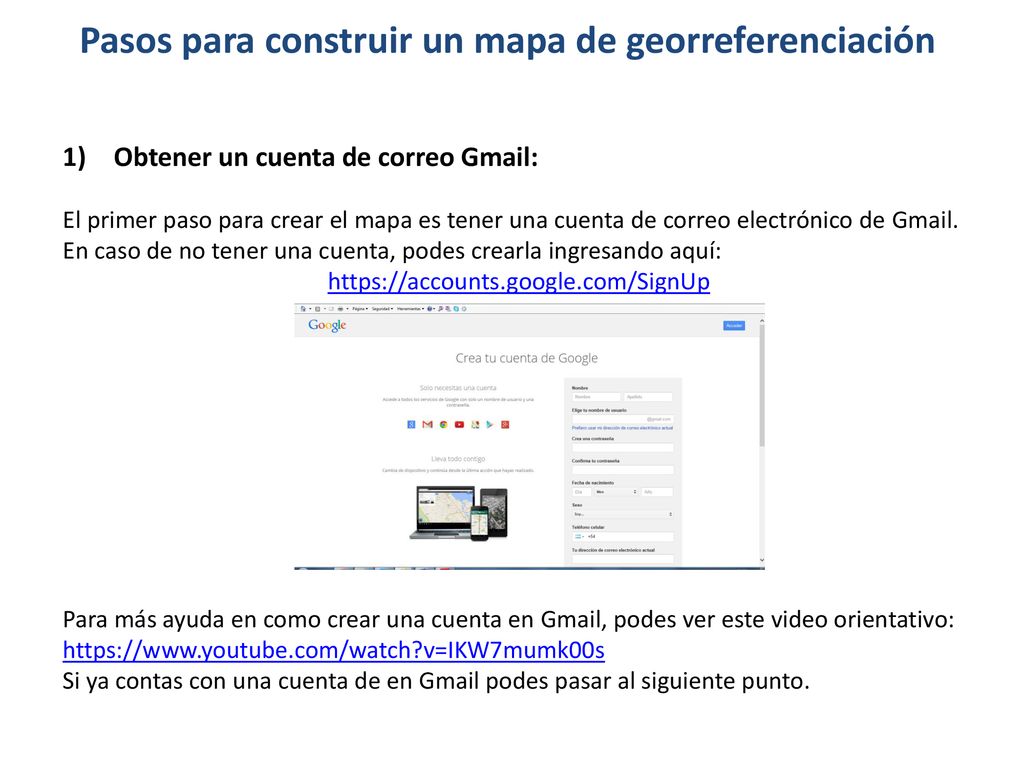Screen dimensions: 1024x768
Task: Open the Sexo dropdown
Action: click(622, 514)
